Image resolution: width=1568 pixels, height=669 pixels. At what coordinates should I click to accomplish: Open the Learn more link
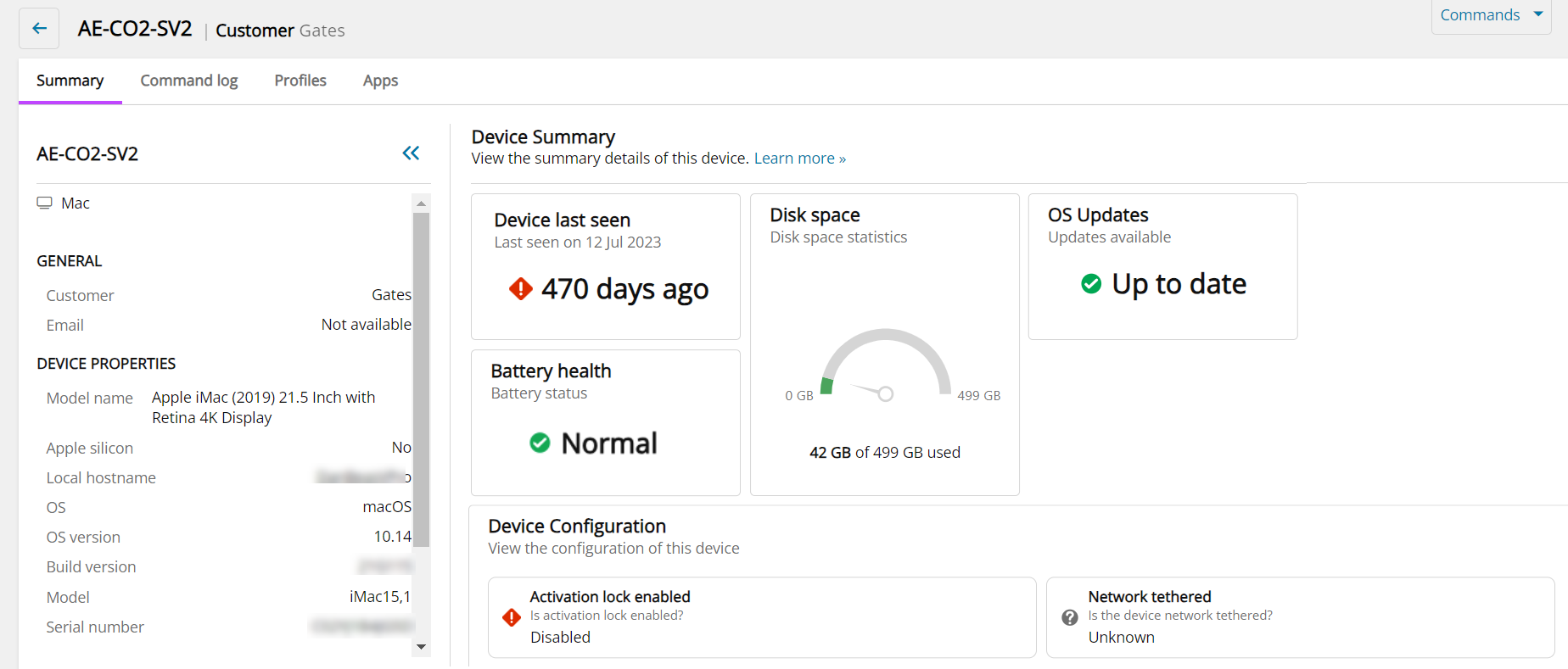coord(799,159)
